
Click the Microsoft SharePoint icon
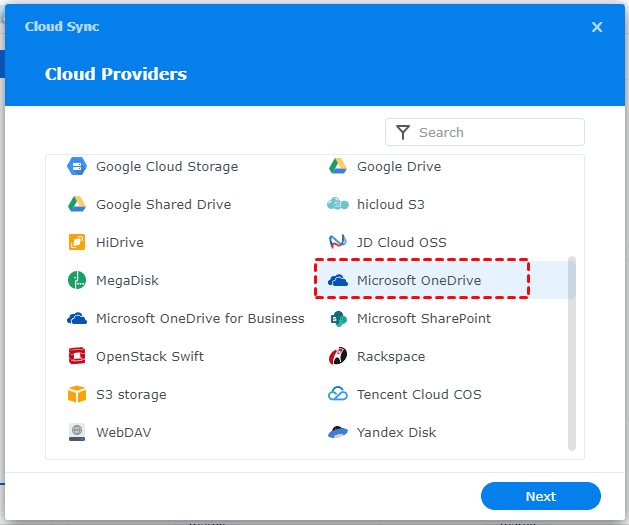point(338,319)
